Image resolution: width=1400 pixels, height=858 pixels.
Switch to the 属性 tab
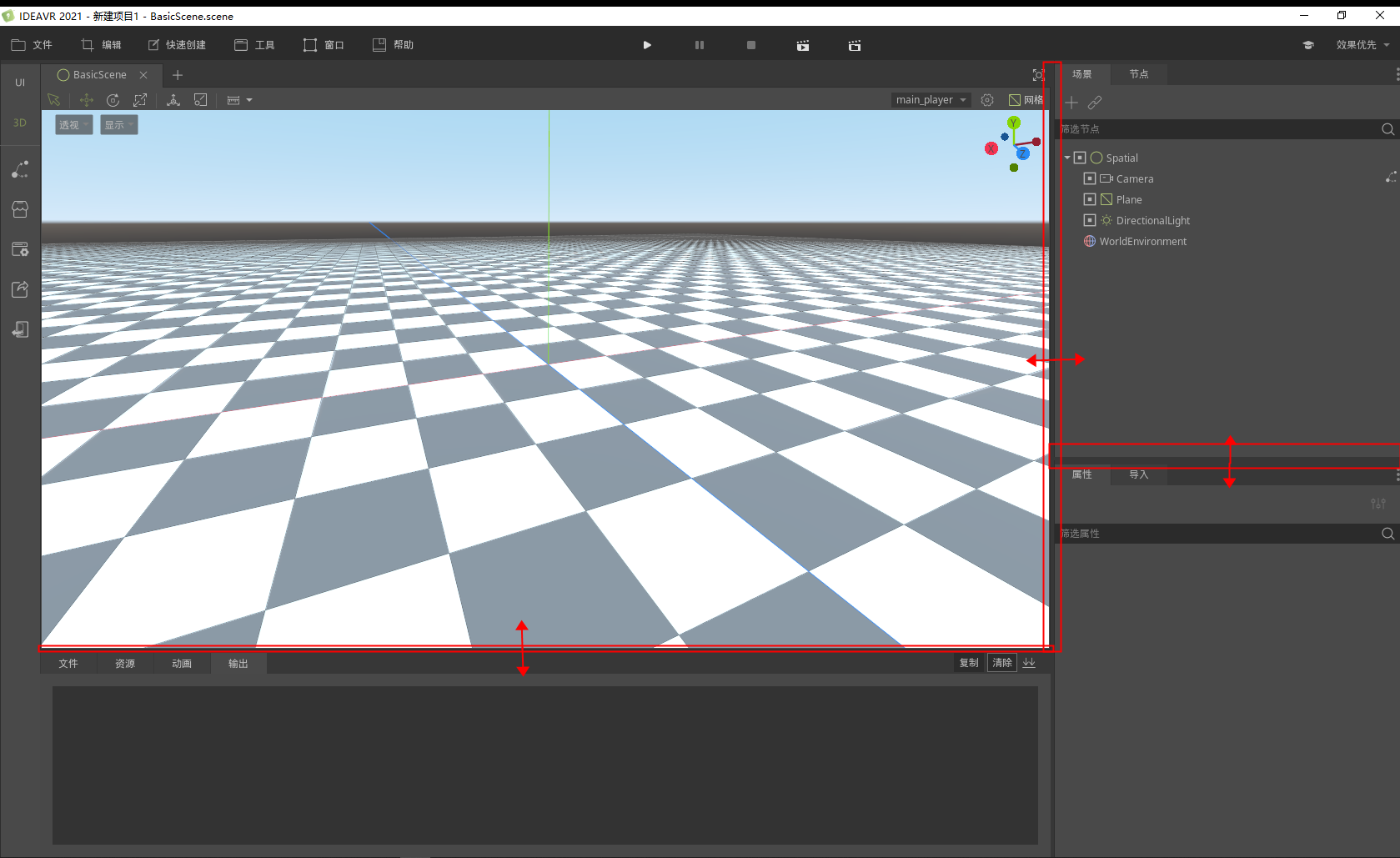pyautogui.click(x=1082, y=474)
